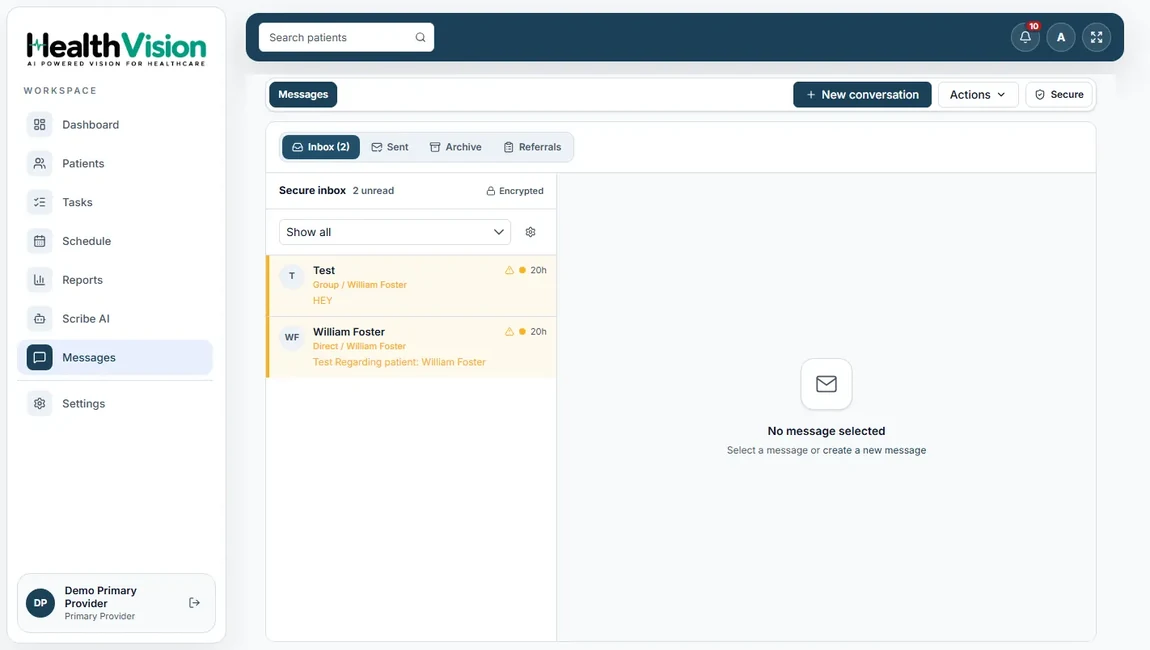Start a New conversation
The height and width of the screenshot is (650, 1150).
tap(862, 95)
